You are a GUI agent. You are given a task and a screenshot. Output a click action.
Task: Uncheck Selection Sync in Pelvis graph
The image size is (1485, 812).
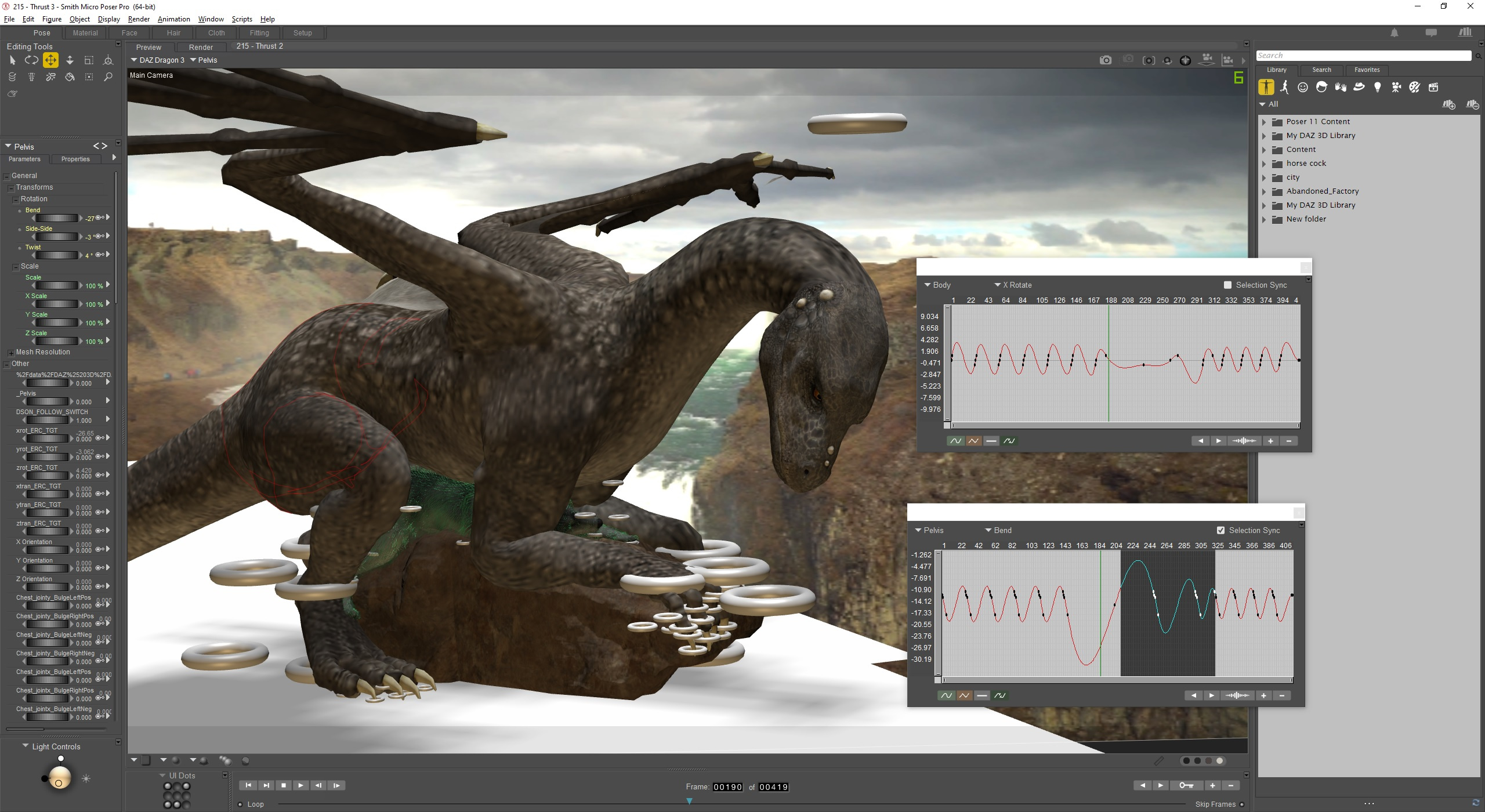tap(1220, 530)
